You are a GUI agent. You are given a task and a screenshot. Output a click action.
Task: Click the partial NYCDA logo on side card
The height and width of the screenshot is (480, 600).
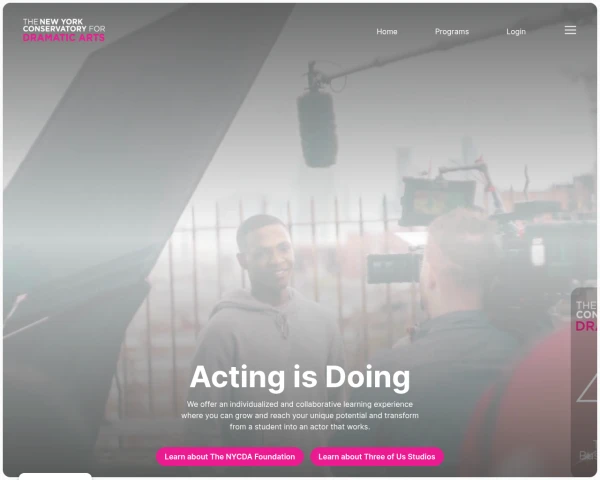click(x=586, y=316)
